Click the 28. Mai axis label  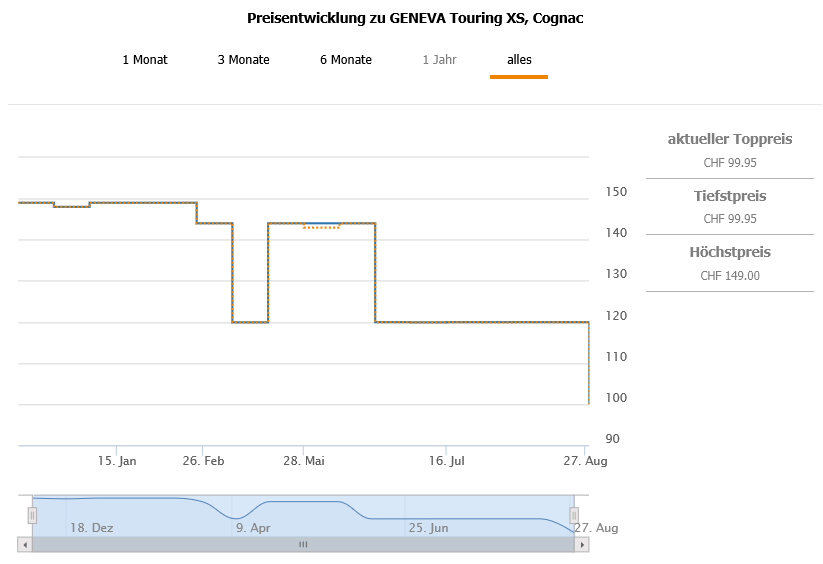[304, 461]
